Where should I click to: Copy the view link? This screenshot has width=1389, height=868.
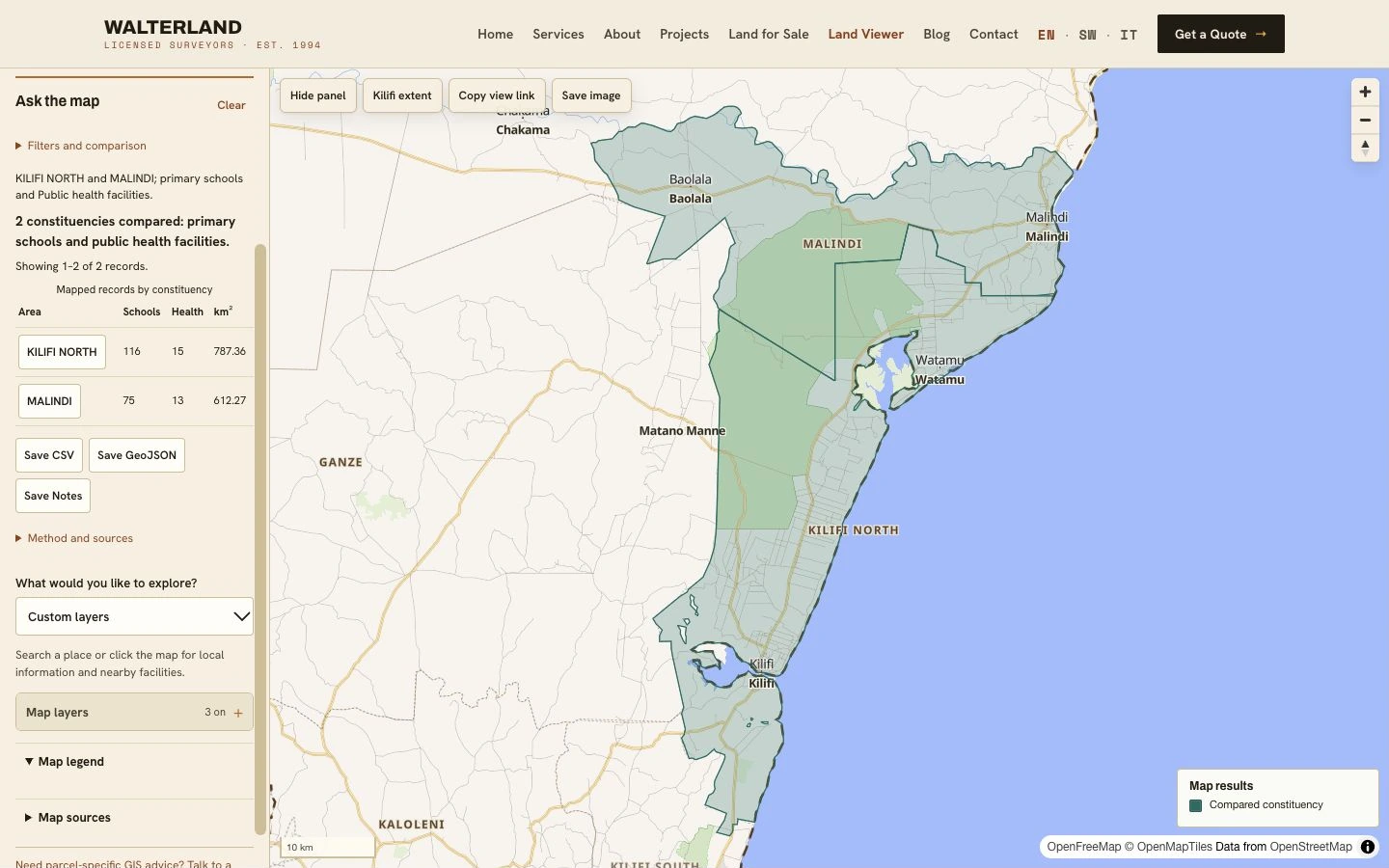(x=497, y=95)
